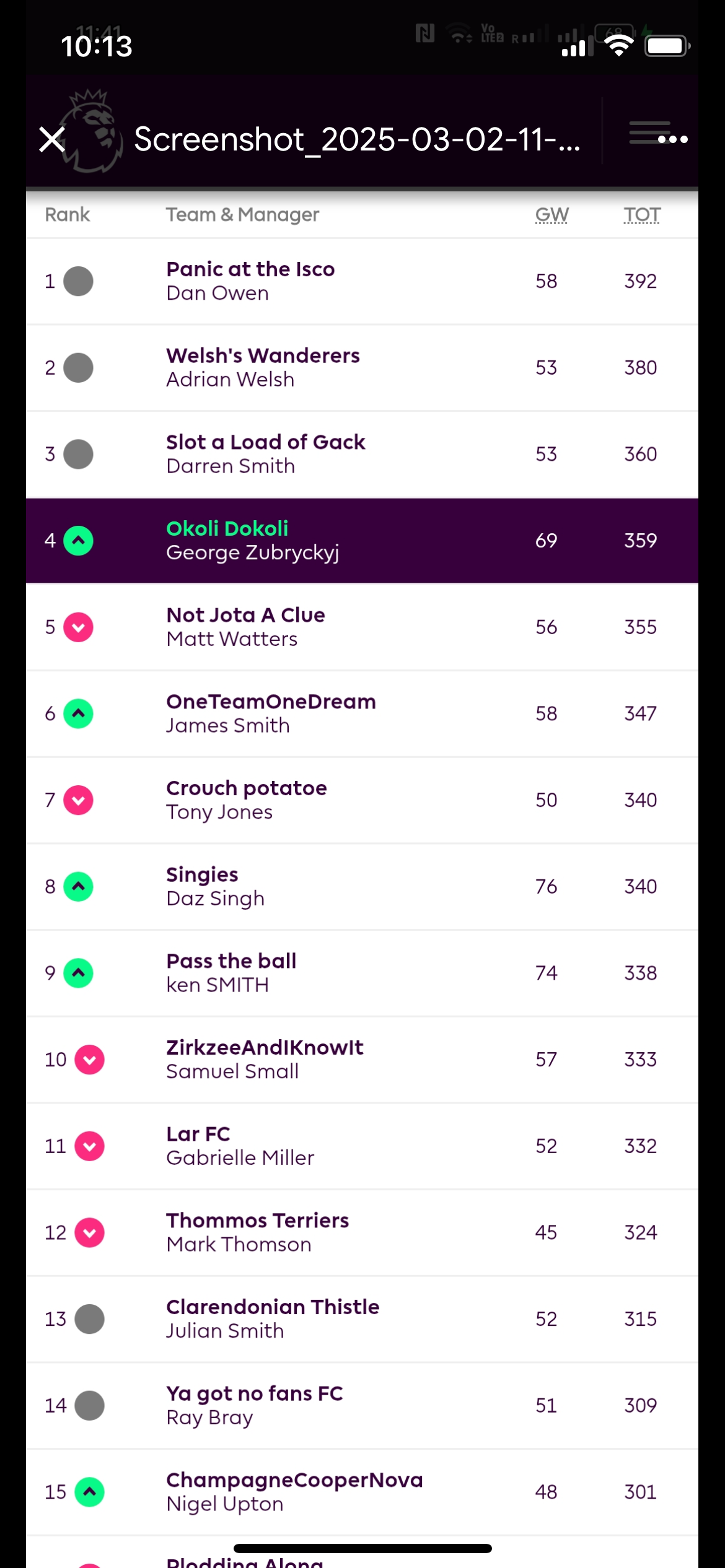The height and width of the screenshot is (1568, 725).
Task: Tap the green up arrow beside OneTeamOneDream
Action: pos(79,713)
